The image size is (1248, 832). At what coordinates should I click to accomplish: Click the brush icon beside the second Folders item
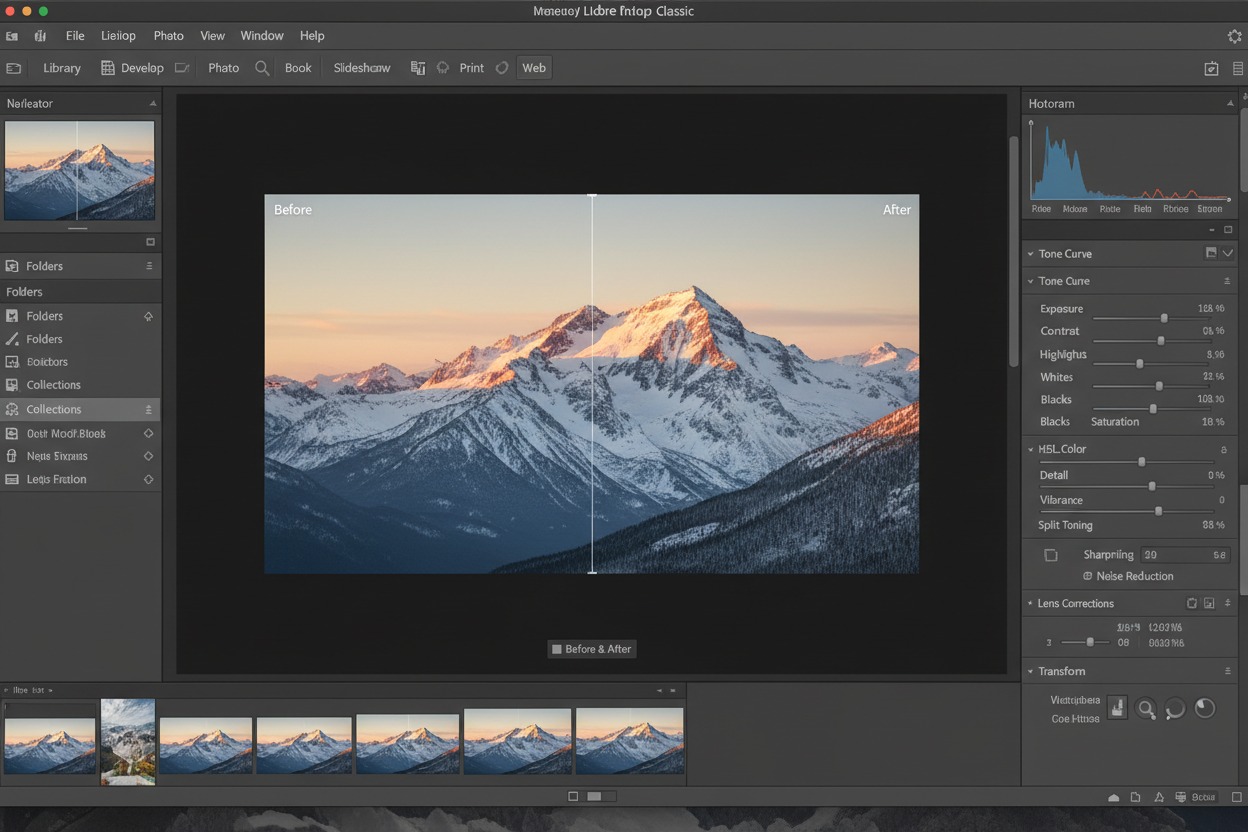(x=12, y=339)
